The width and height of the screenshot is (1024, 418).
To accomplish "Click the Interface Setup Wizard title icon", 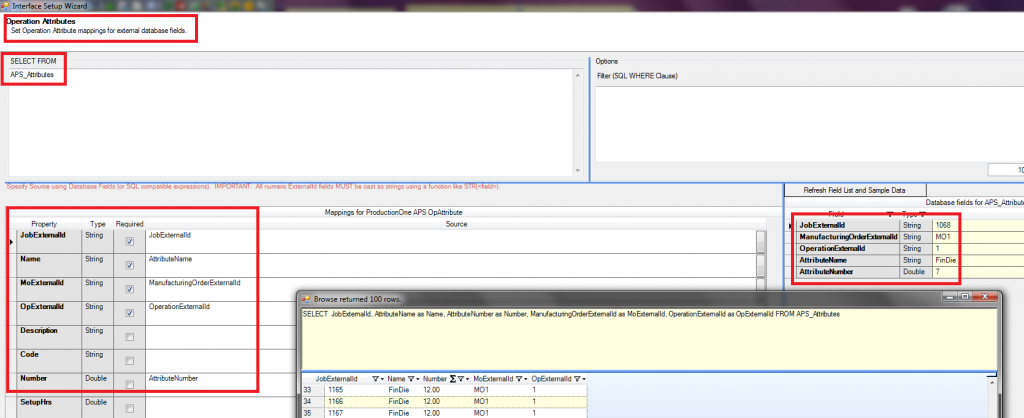I will 8,6.
